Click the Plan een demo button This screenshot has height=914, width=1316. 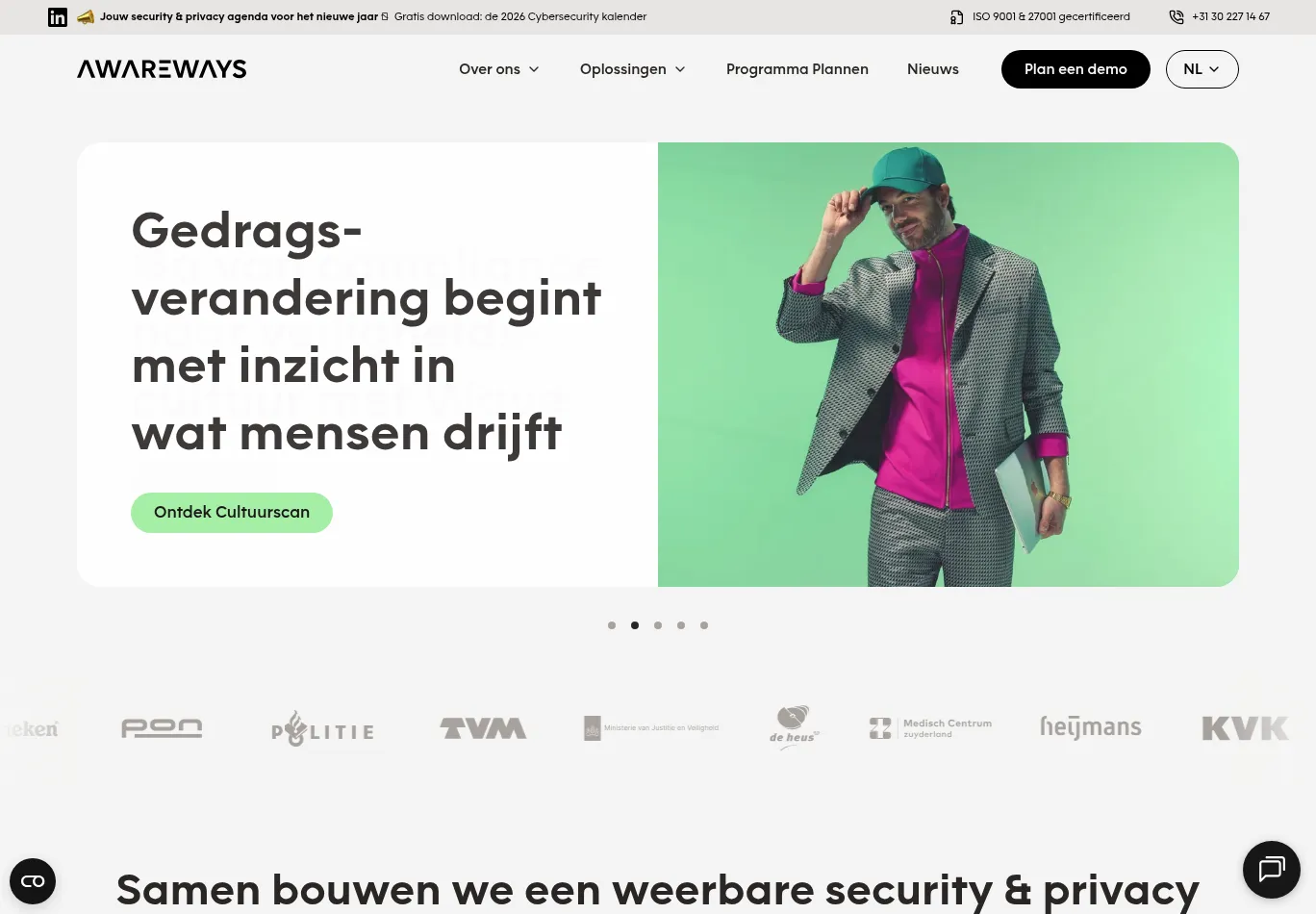[x=1076, y=69]
